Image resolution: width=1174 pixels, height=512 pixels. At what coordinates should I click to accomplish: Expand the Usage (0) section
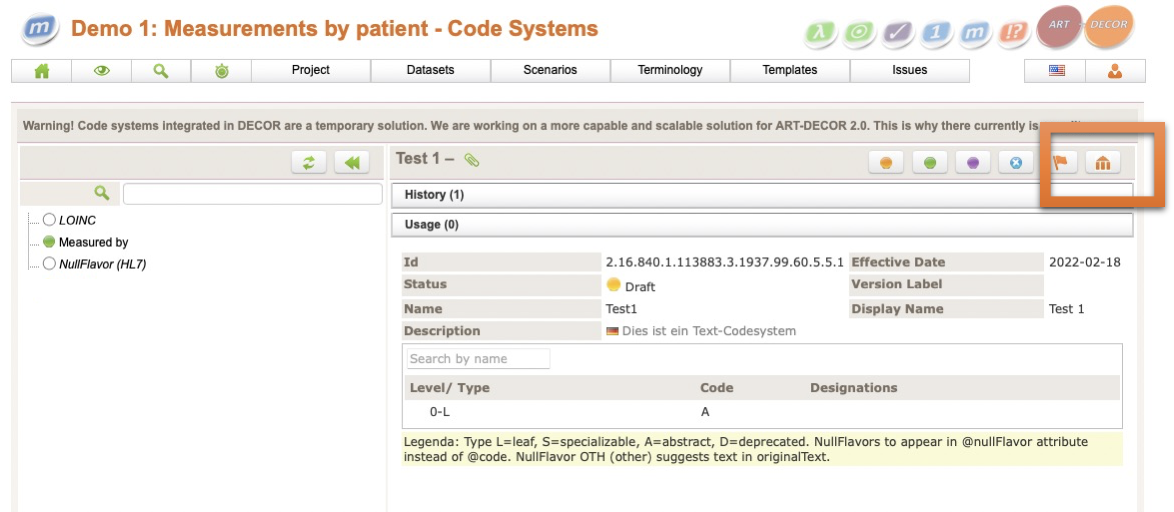[x=431, y=224]
